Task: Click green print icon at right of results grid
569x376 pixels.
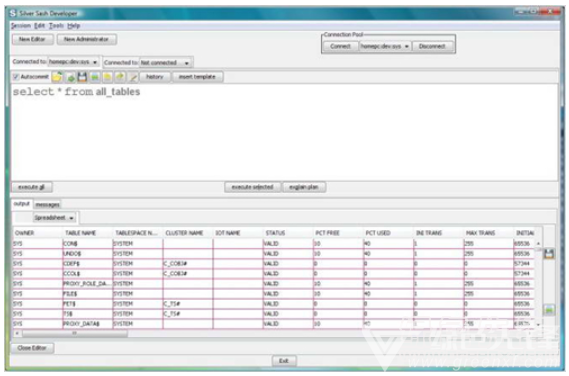Action: [x=549, y=310]
